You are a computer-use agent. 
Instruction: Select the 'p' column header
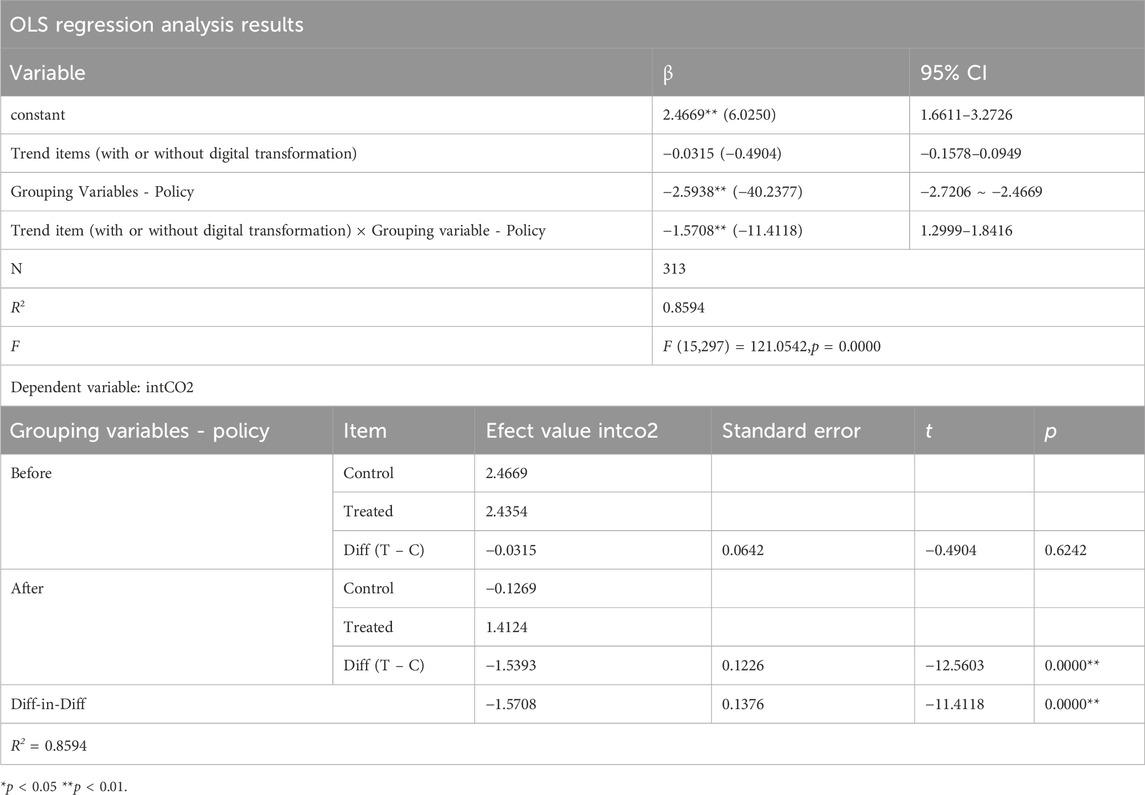coord(1050,432)
